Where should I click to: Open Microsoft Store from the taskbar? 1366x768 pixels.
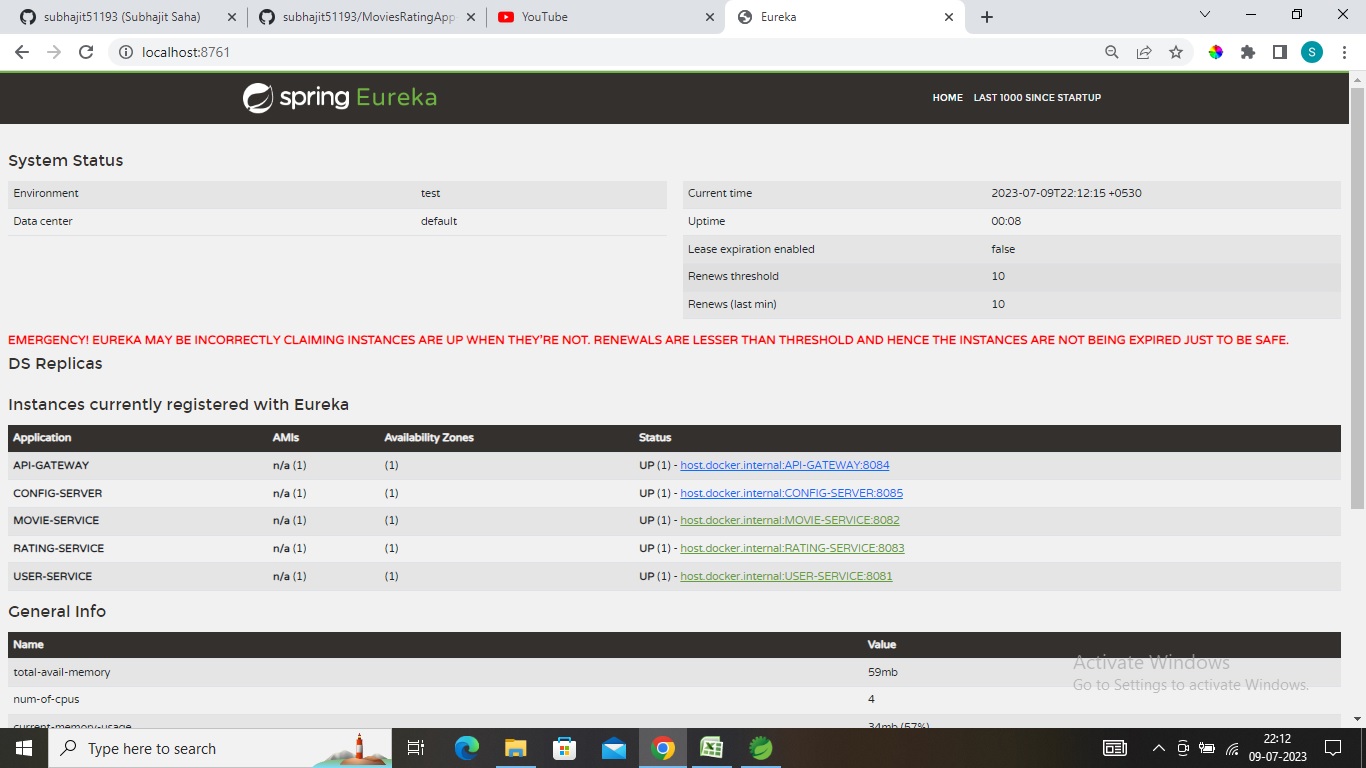[565, 748]
